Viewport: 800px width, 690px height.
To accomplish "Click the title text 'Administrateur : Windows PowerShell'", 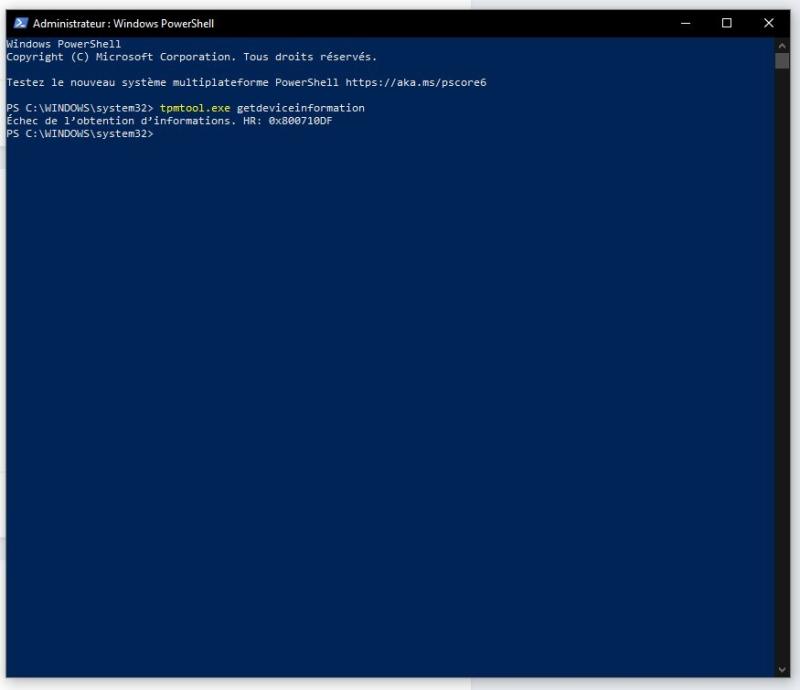I will [123, 23].
